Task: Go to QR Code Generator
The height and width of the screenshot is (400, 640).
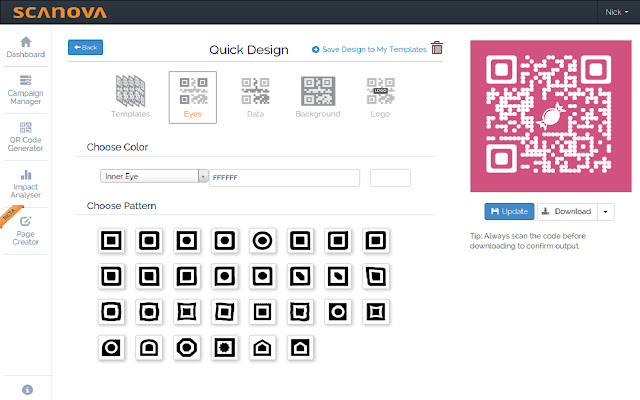Action: [26, 137]
